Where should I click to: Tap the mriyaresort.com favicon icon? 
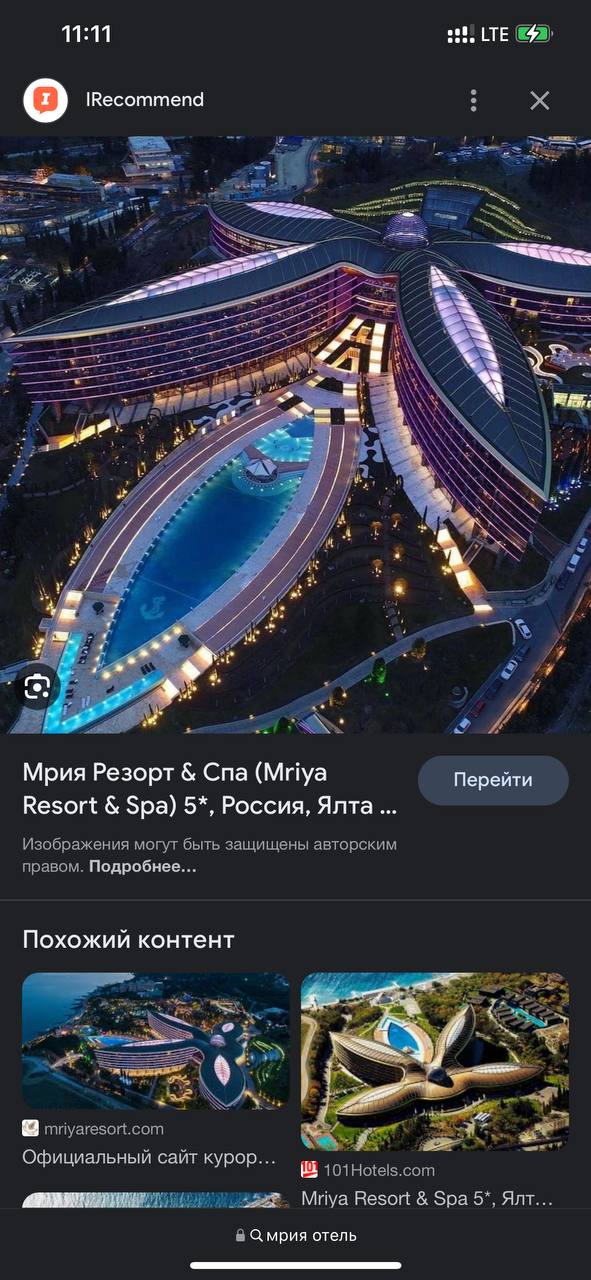click(x=31, y=1128)
